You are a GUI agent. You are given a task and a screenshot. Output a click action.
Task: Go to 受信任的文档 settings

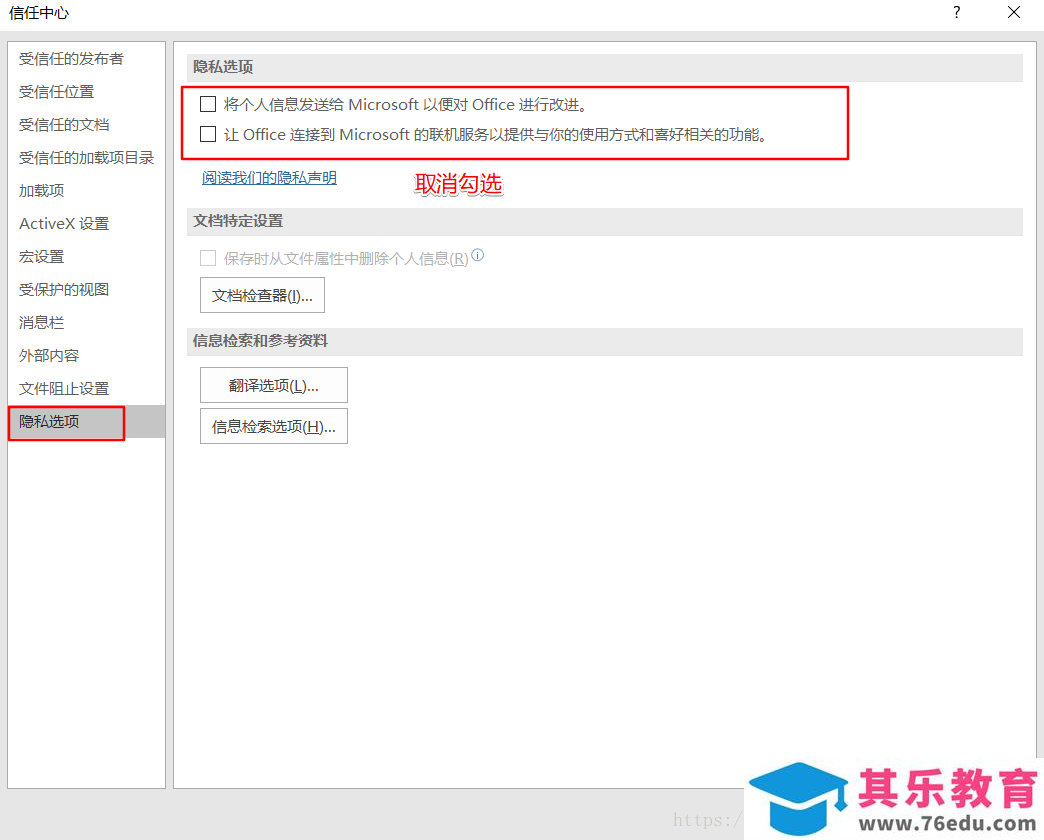pyautogui.click(x=87, y=124)
